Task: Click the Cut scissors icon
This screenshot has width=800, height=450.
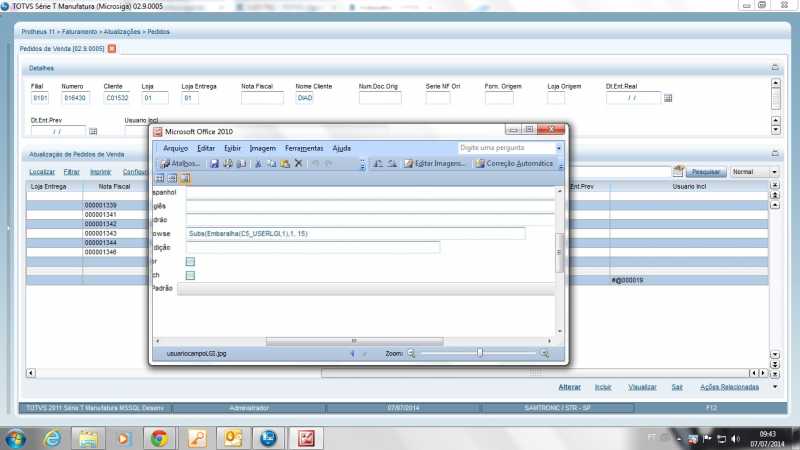Action: (x=258, y=164)
